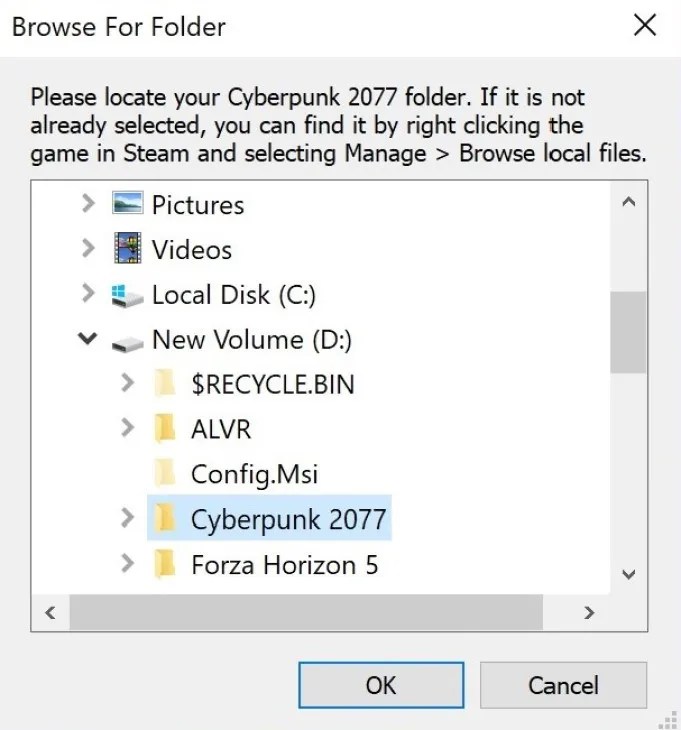Click the vertical scrollbar down arrow
The width and height of the screenshot is (681, 730).
click(x=629, y=574)
